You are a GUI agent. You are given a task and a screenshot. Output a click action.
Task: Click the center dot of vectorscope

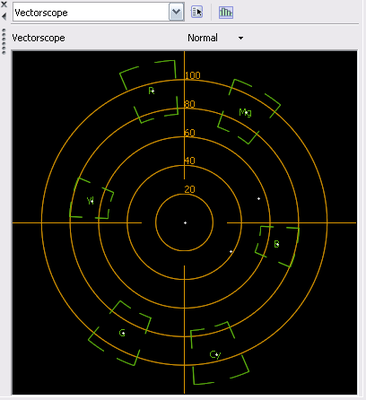pyautogui.click(x=185, y=223)
